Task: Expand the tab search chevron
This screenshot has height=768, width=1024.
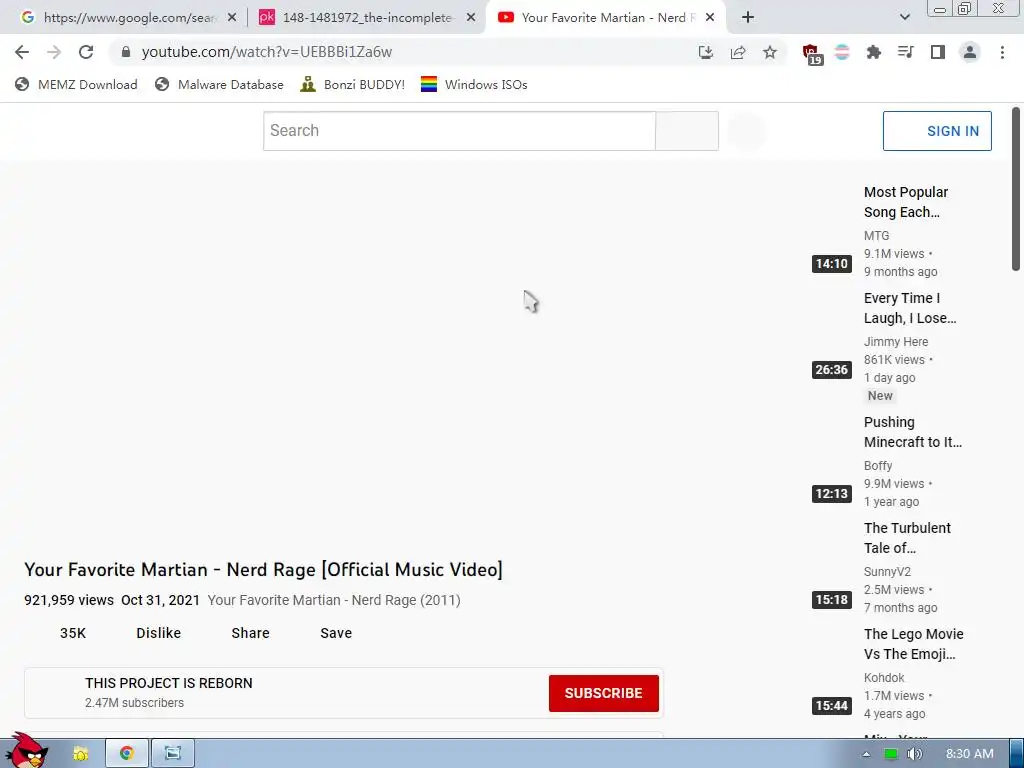Action: [x=904, y=18]
